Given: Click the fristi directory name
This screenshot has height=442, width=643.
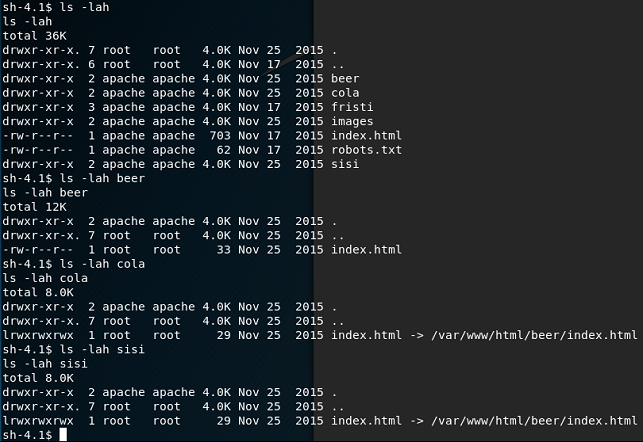Looking at the screenshot, I should pos(352,106).
